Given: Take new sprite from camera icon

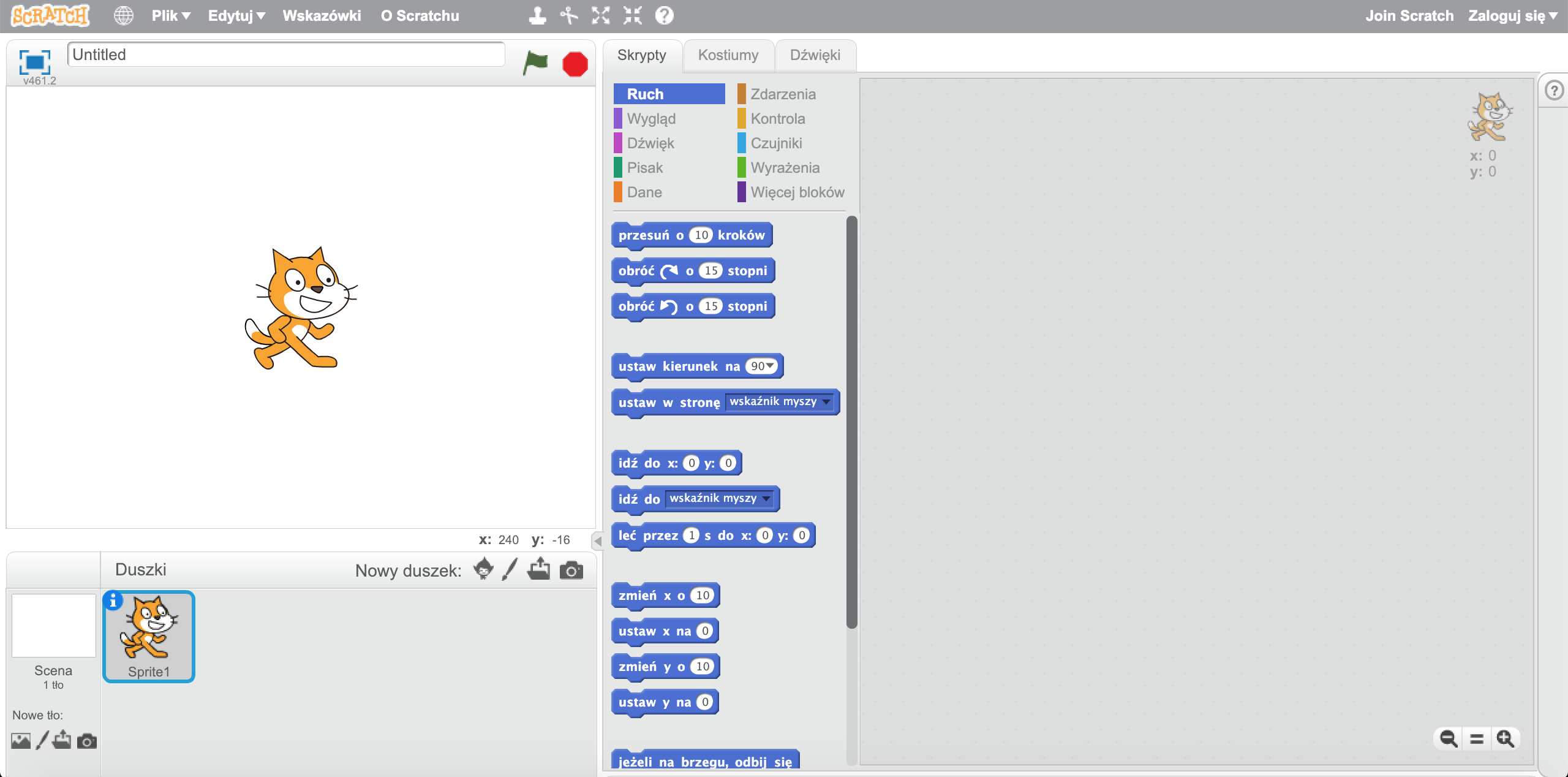Looking at the screenshot, I should [x=571, y=570].
